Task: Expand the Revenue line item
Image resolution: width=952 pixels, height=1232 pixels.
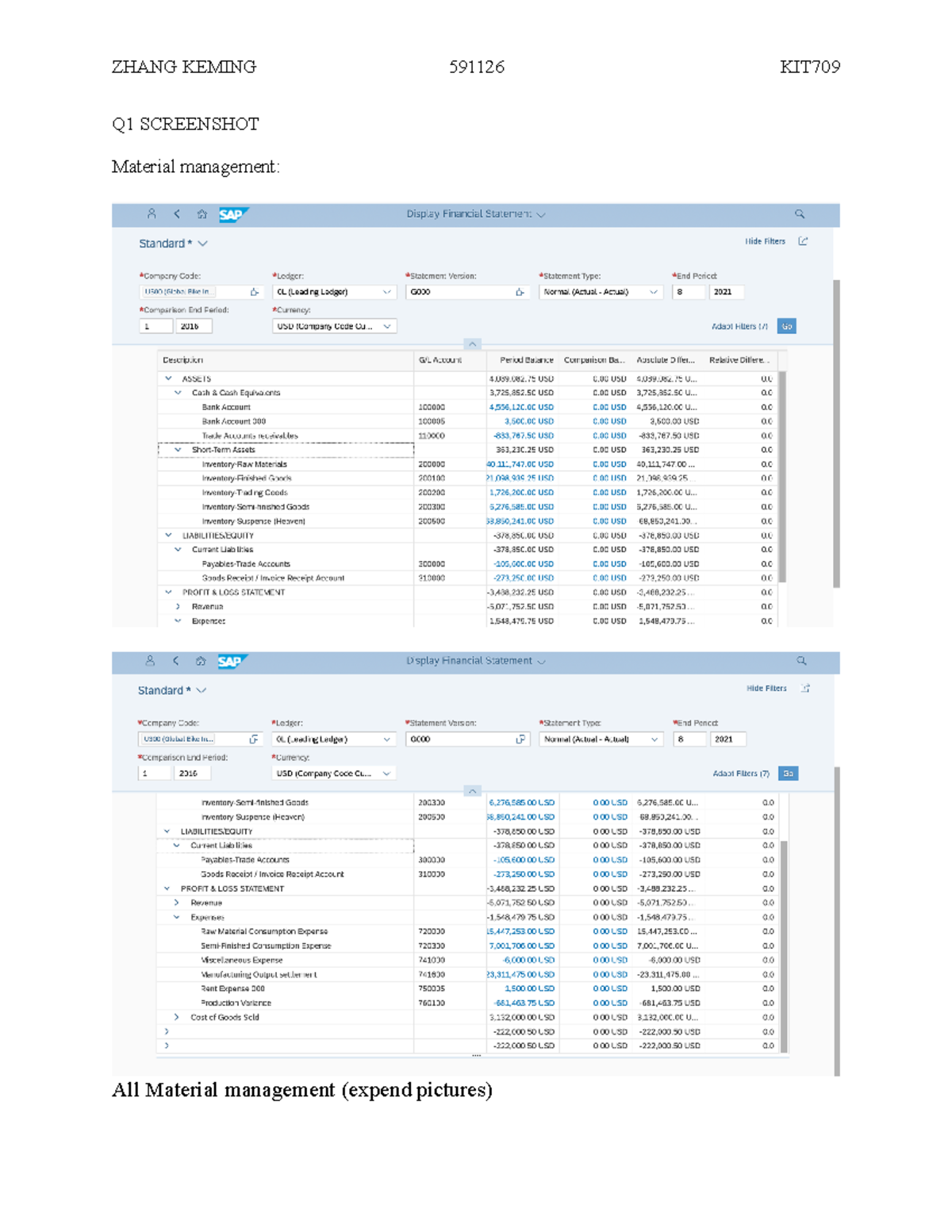Action: (178, 606)
